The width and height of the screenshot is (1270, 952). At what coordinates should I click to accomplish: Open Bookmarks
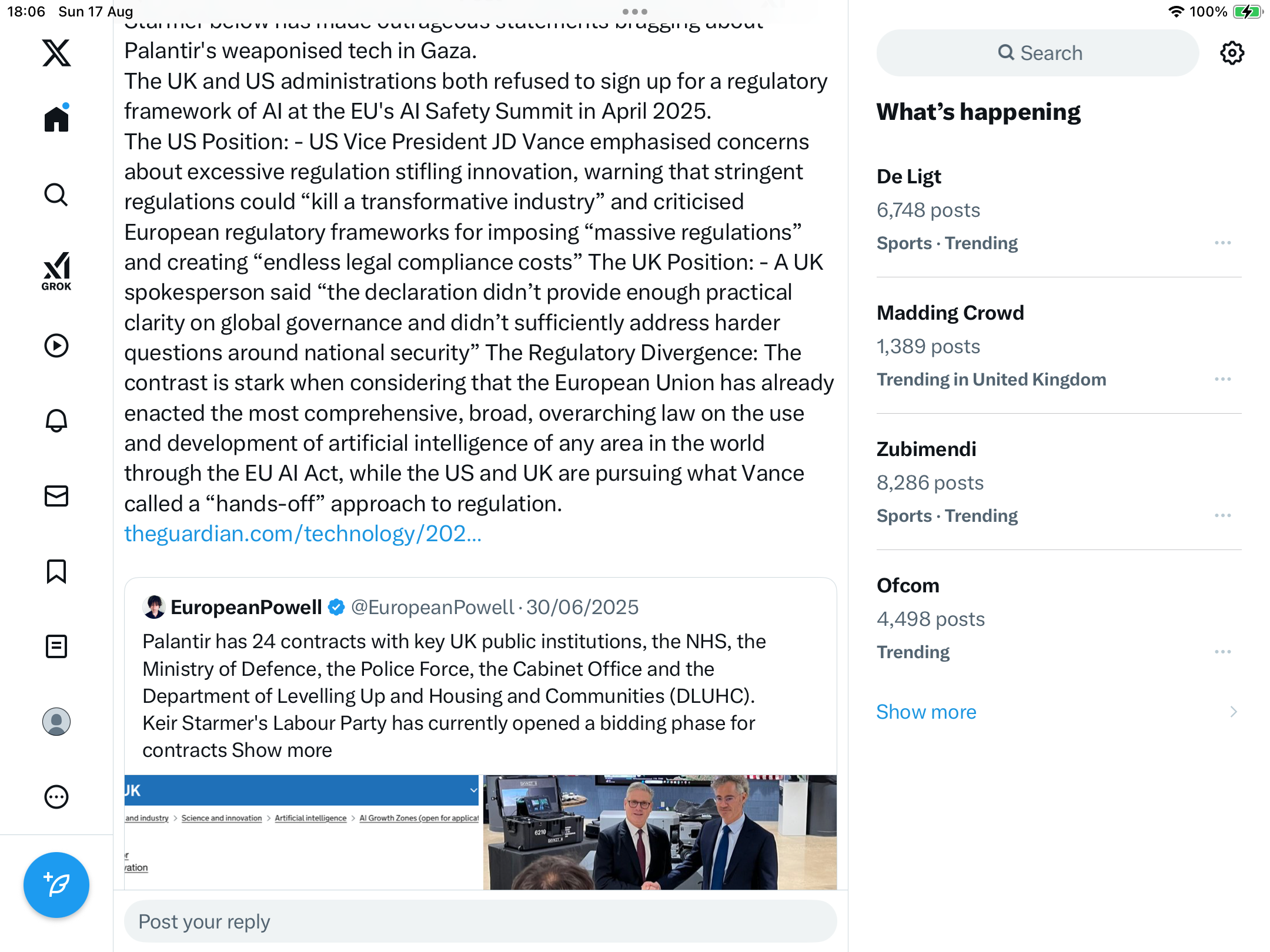tap(56, 571)
